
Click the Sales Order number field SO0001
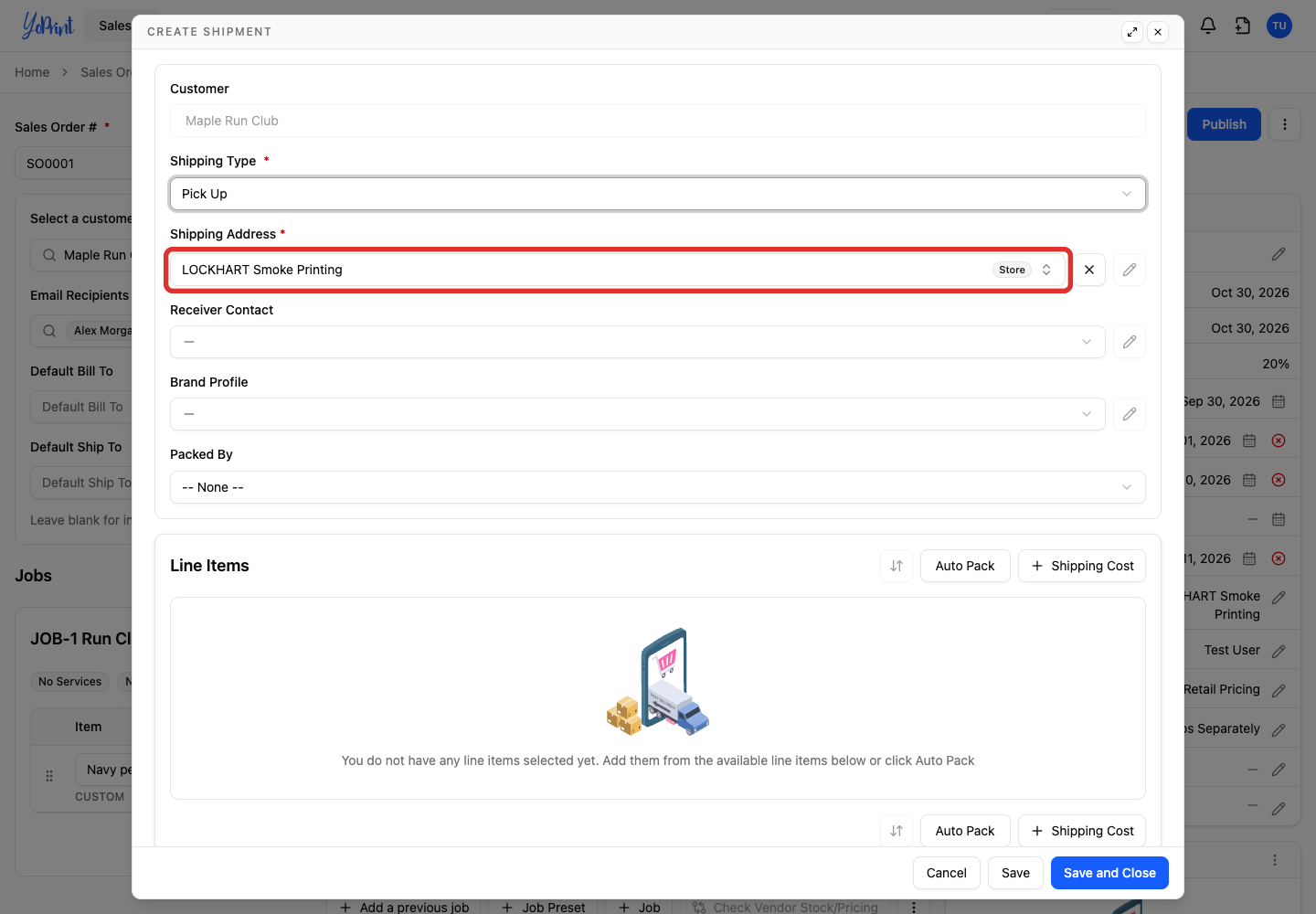coord(74,164)
